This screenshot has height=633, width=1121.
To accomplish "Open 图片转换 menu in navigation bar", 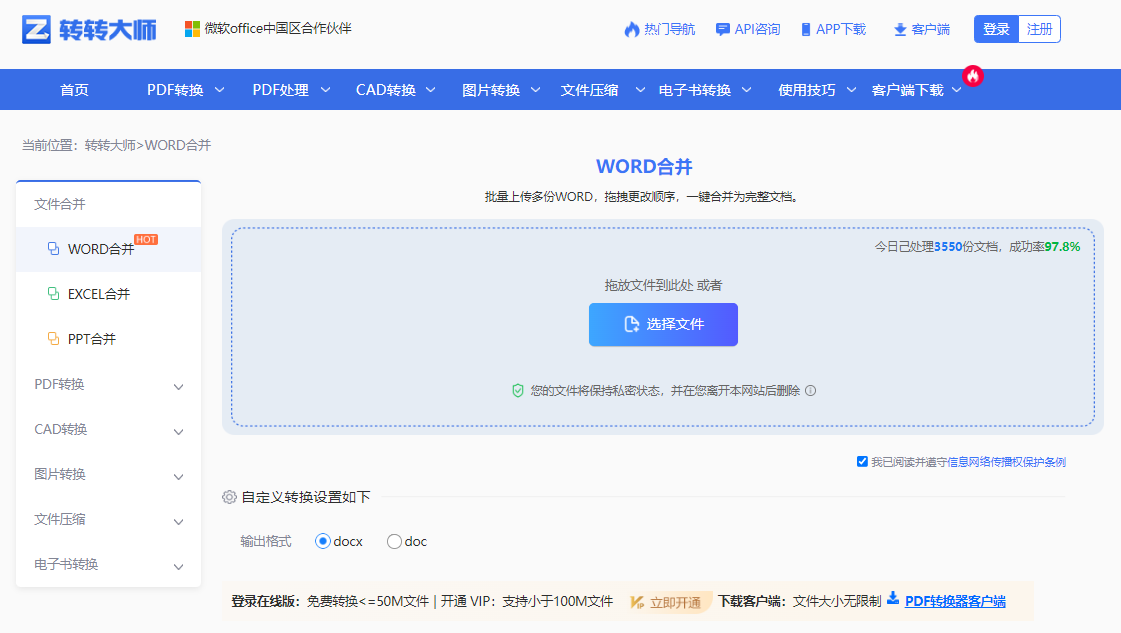I will (x=491, y=90).
